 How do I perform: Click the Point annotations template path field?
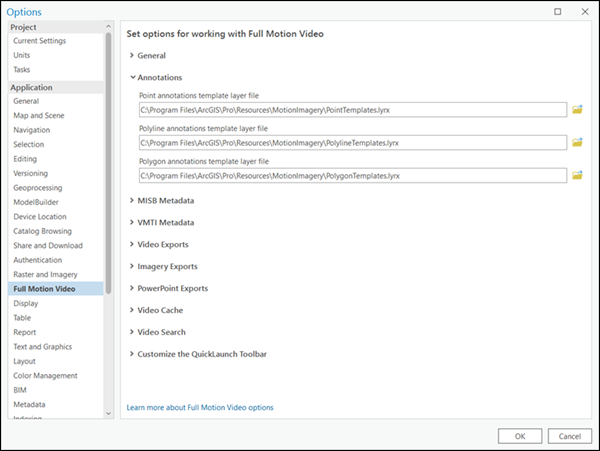pyautogui.click(x=352, y=109)
